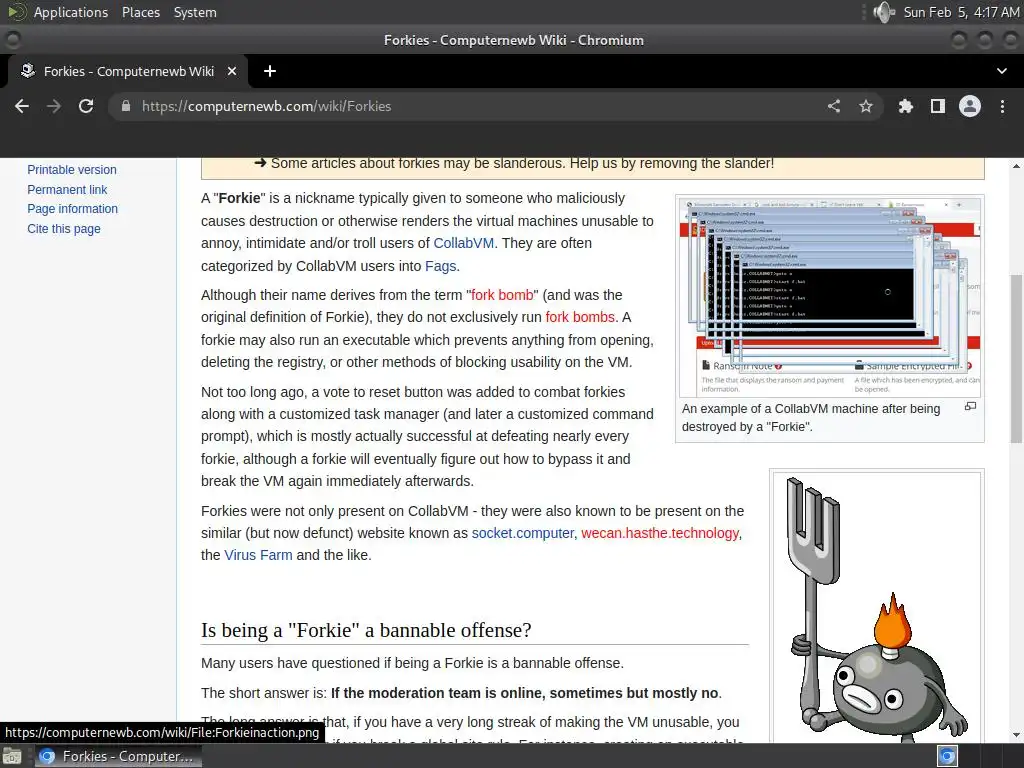Follow the CollabVM link
The width and height of the screenshot is (1024, 768).
[x=464, y=243]
